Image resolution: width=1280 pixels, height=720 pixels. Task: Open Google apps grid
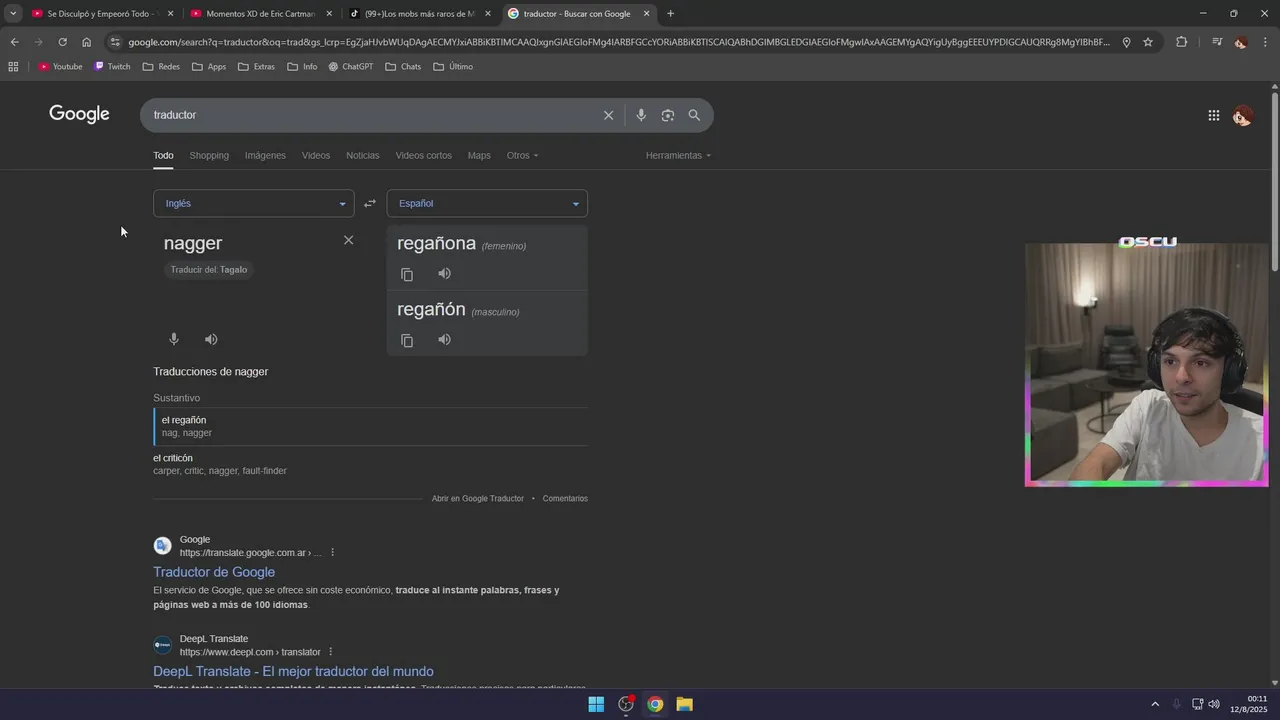pyautogui.click(x=1213, y=116)
